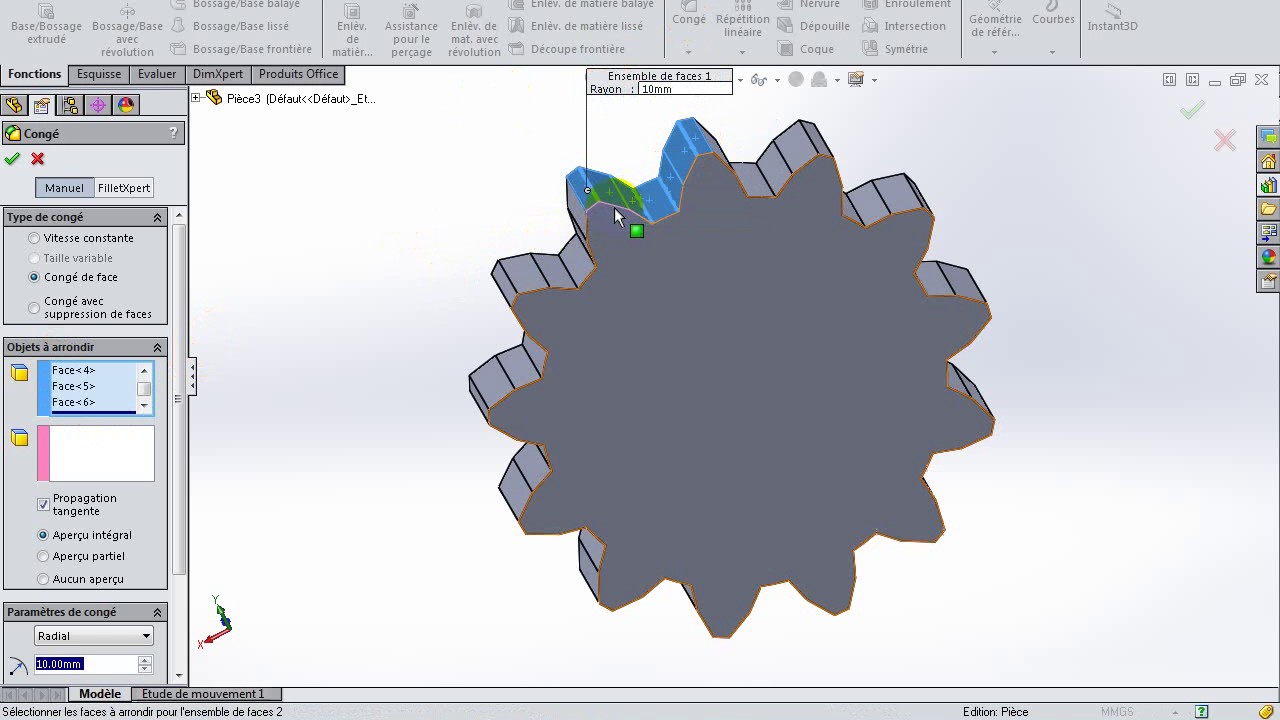This screenshot has width=1280, height=720.
Task: Open the ConfigurationManager tab icon
Action: (69, 105)
